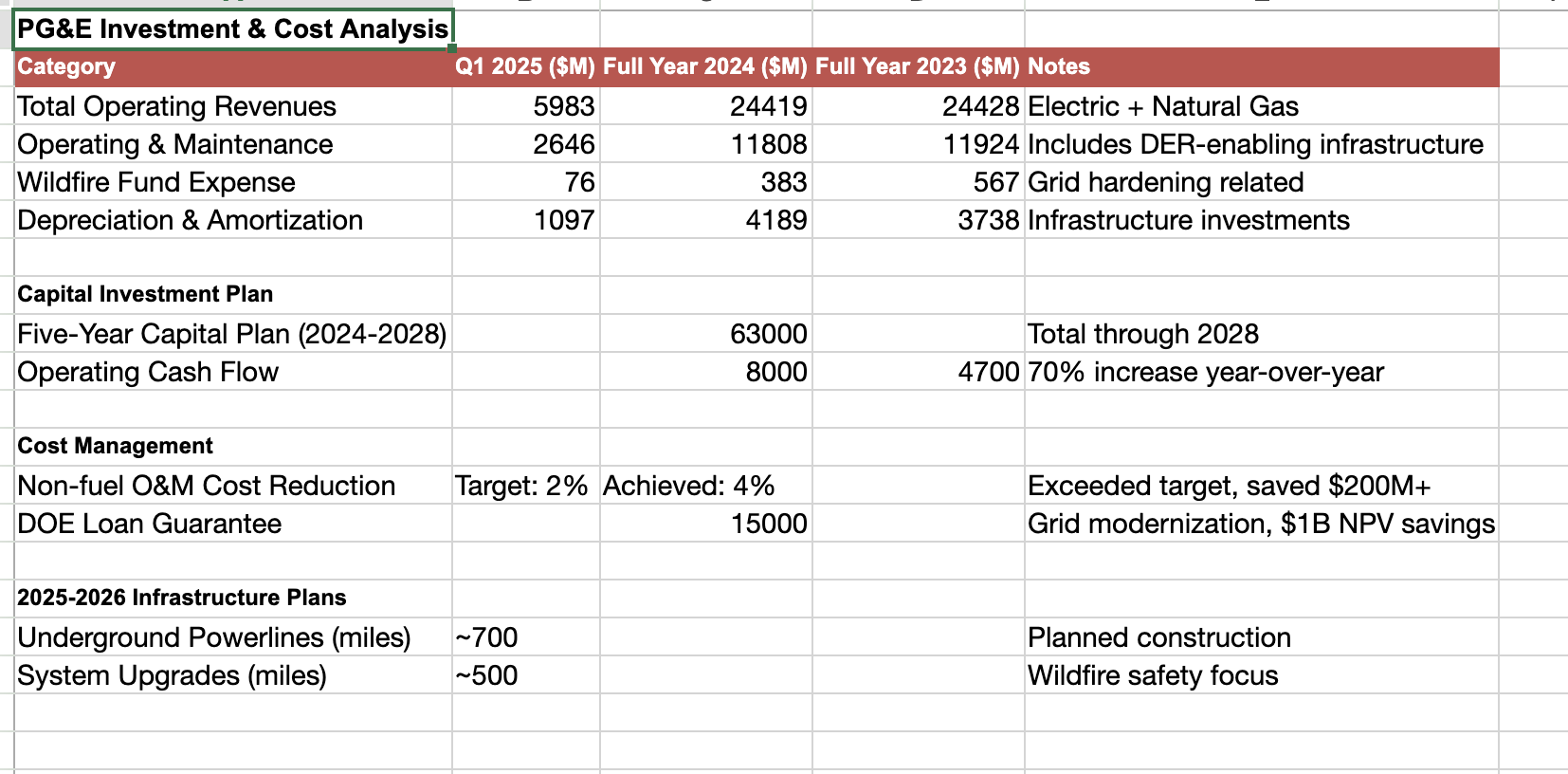The height and width of the screenshot is (774, 1568).
Task: Click the 'Exceeded target, saved $200M+' note
Action: click(1230, 486)
